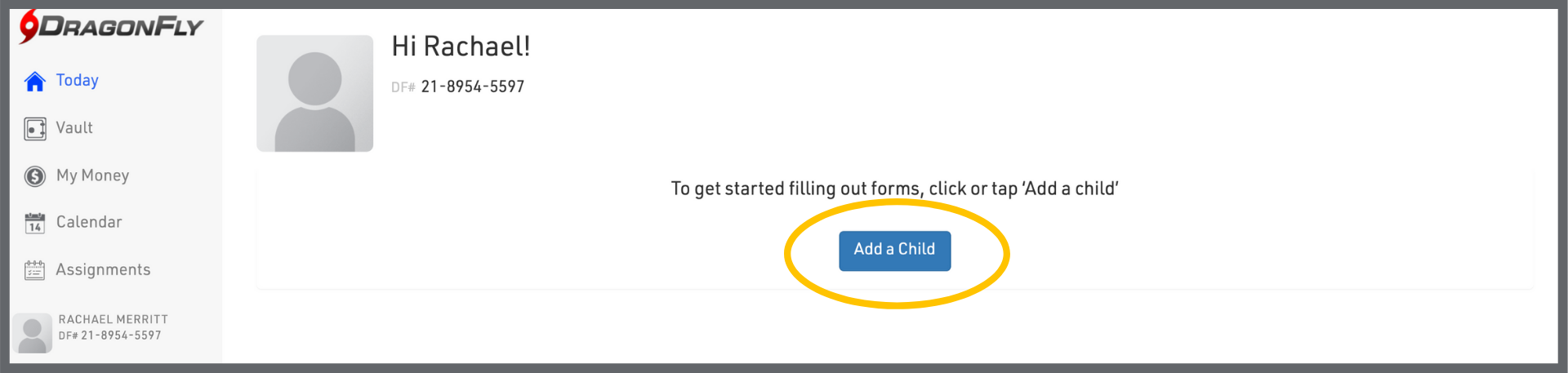This screenshot has height=373, width=1568.
Task: Click the Calendar icon showing 14
Action: click(x=35, y=223)
